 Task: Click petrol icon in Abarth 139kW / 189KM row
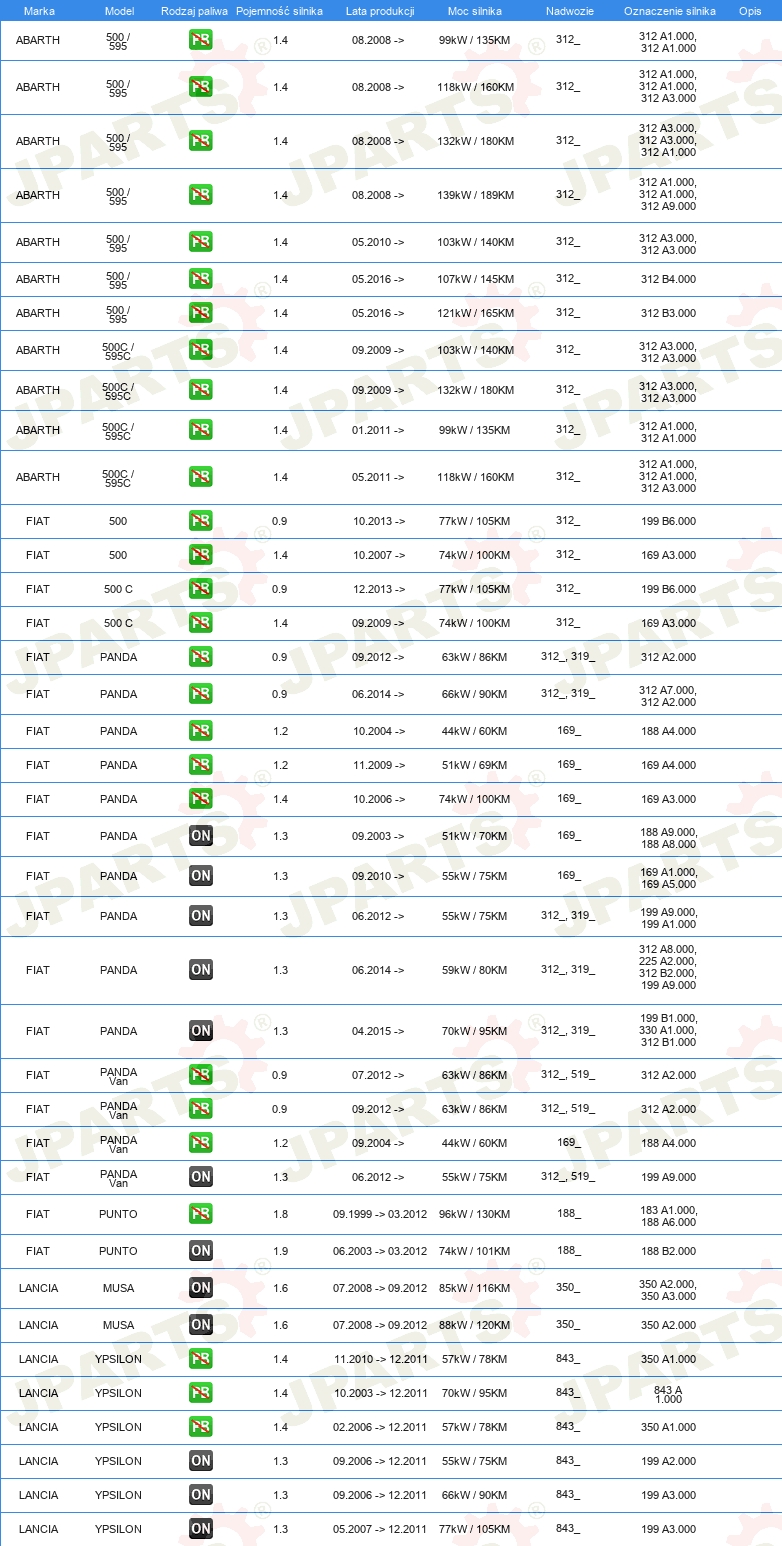point(201,195)
